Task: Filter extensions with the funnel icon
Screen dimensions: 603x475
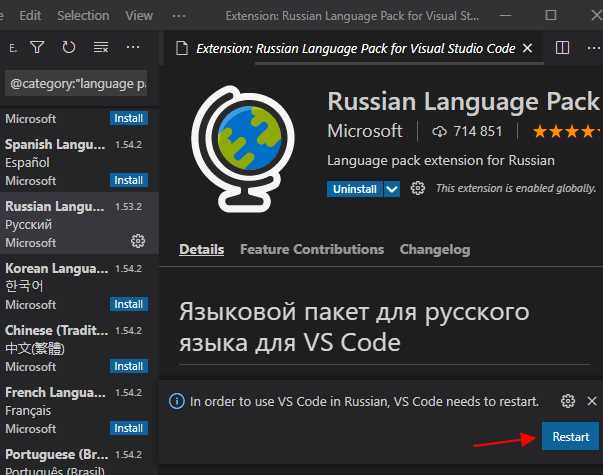Action: point(37,48)
